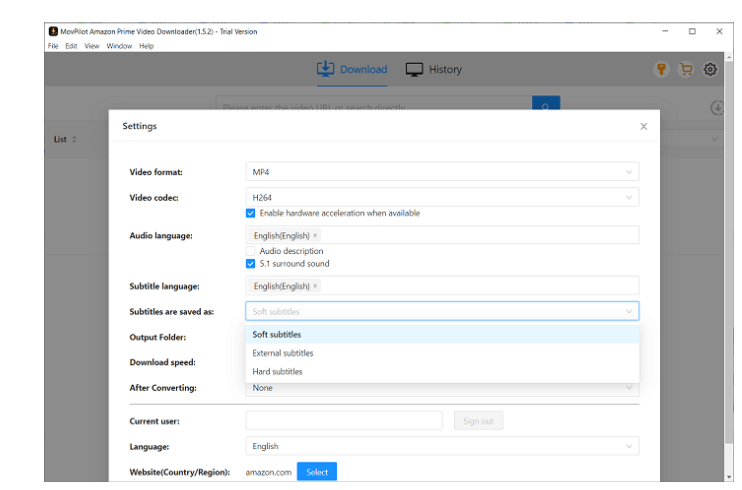The image size is (742, 490).
Task: Select External subtitles option
Action: click(283, 353)
